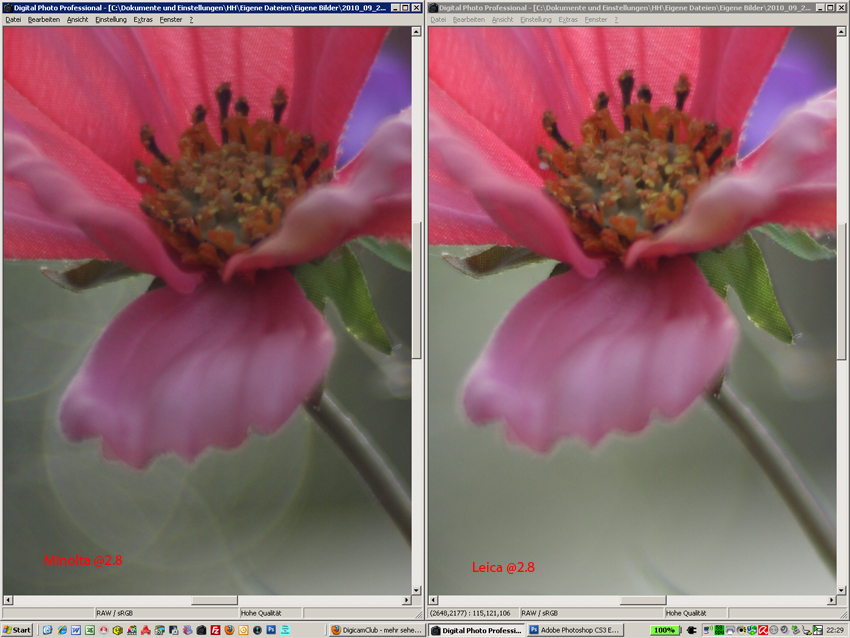This screenshot has width=850, height=638.
Task: Click the red circle quick launch icon
Action: pyautogui.click(x=104, y=630)
